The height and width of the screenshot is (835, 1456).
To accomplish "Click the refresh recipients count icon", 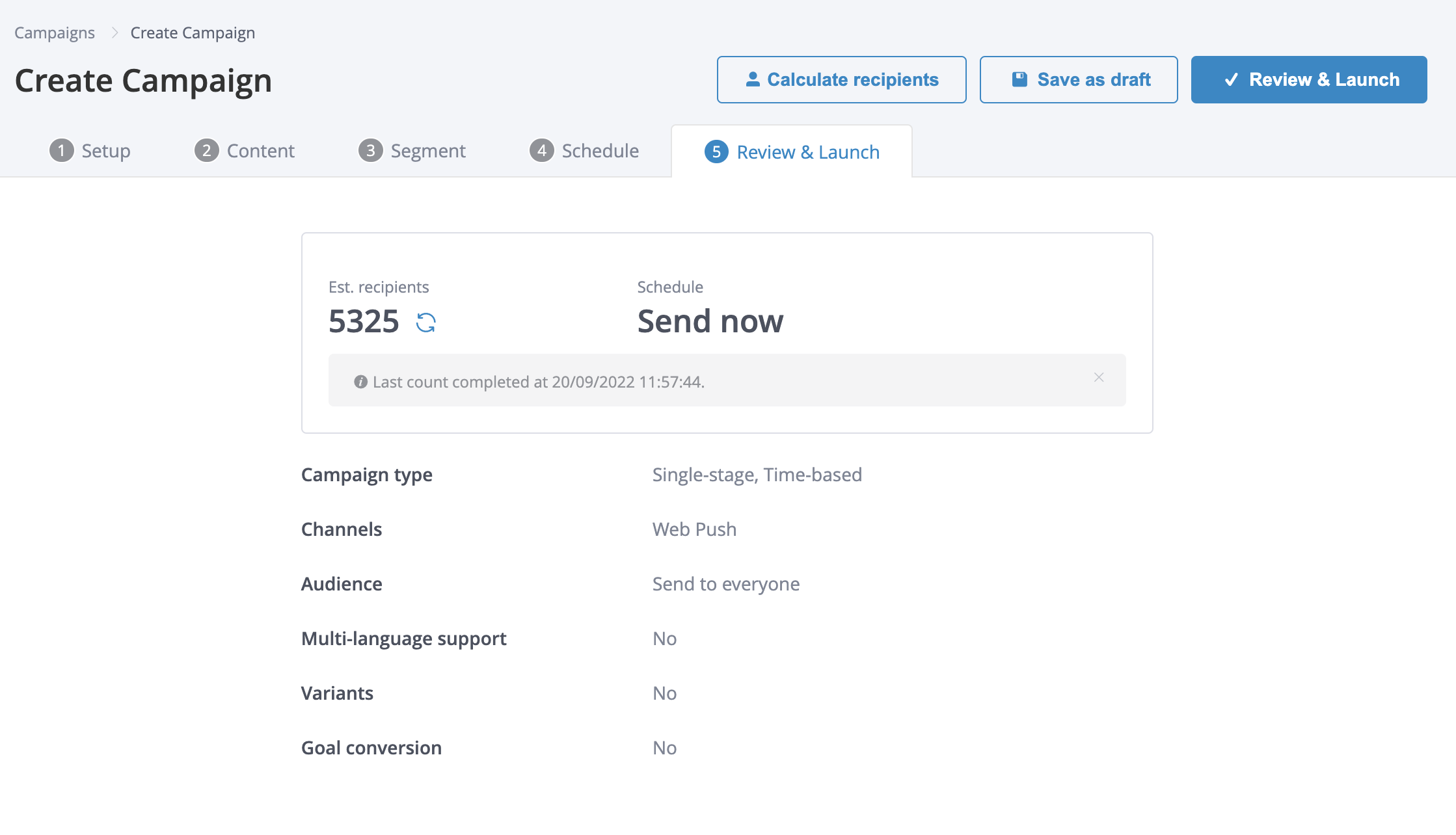I will [426, 323].
